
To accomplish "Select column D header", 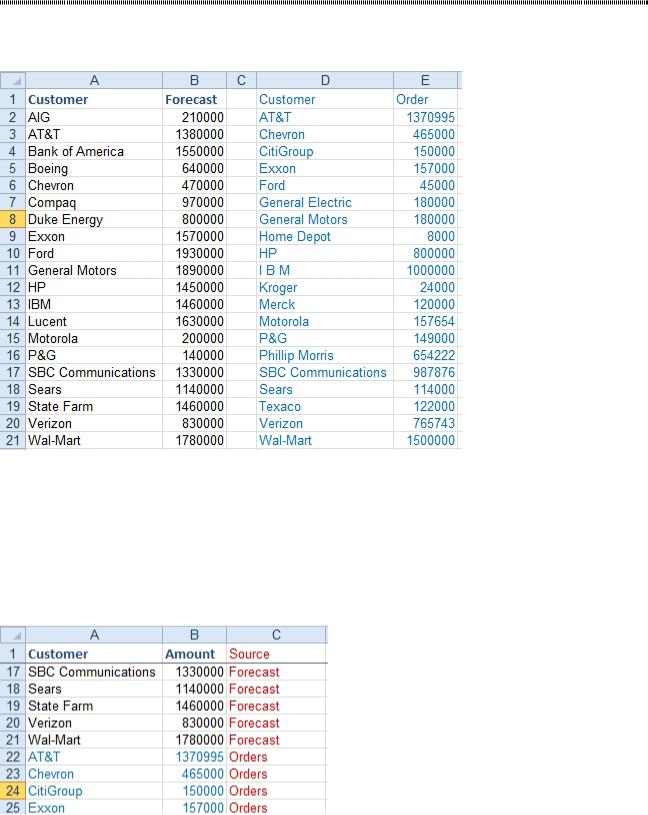I will coord(325,81).
